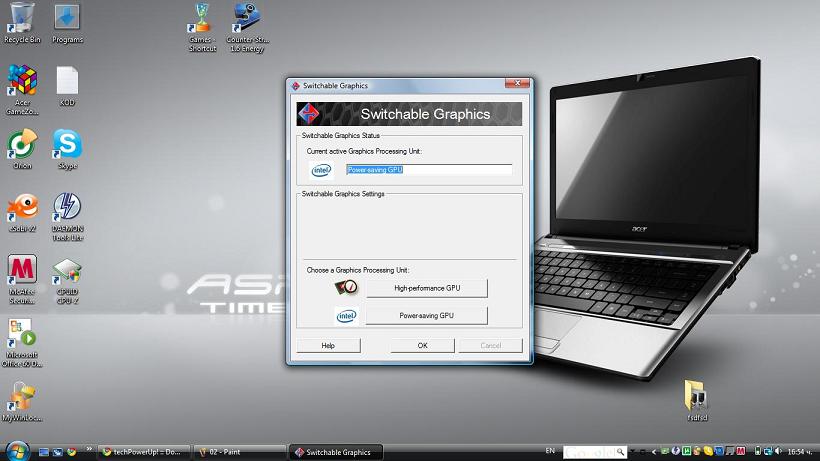Expand the quick launch overflow chevron
820x461 pixels.
(89, 448)
